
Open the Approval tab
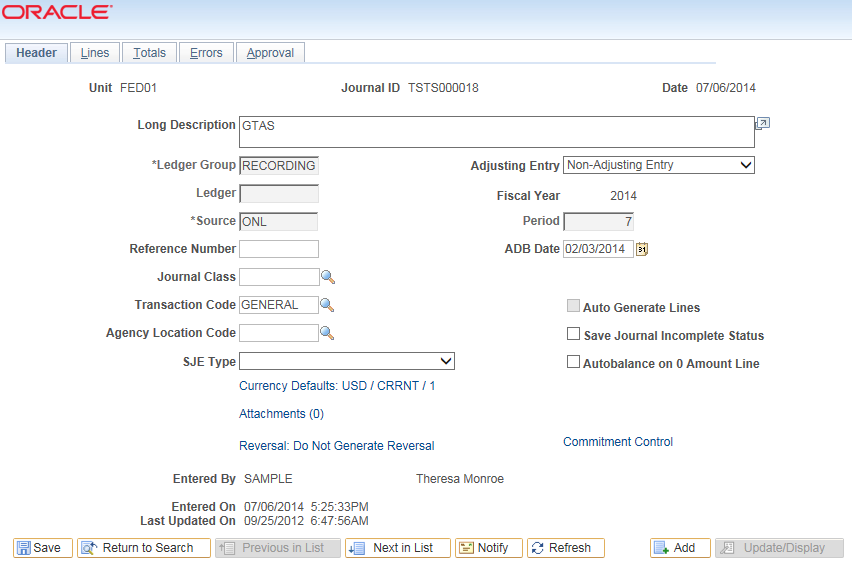pyautogui.click(x=270, y=53)
